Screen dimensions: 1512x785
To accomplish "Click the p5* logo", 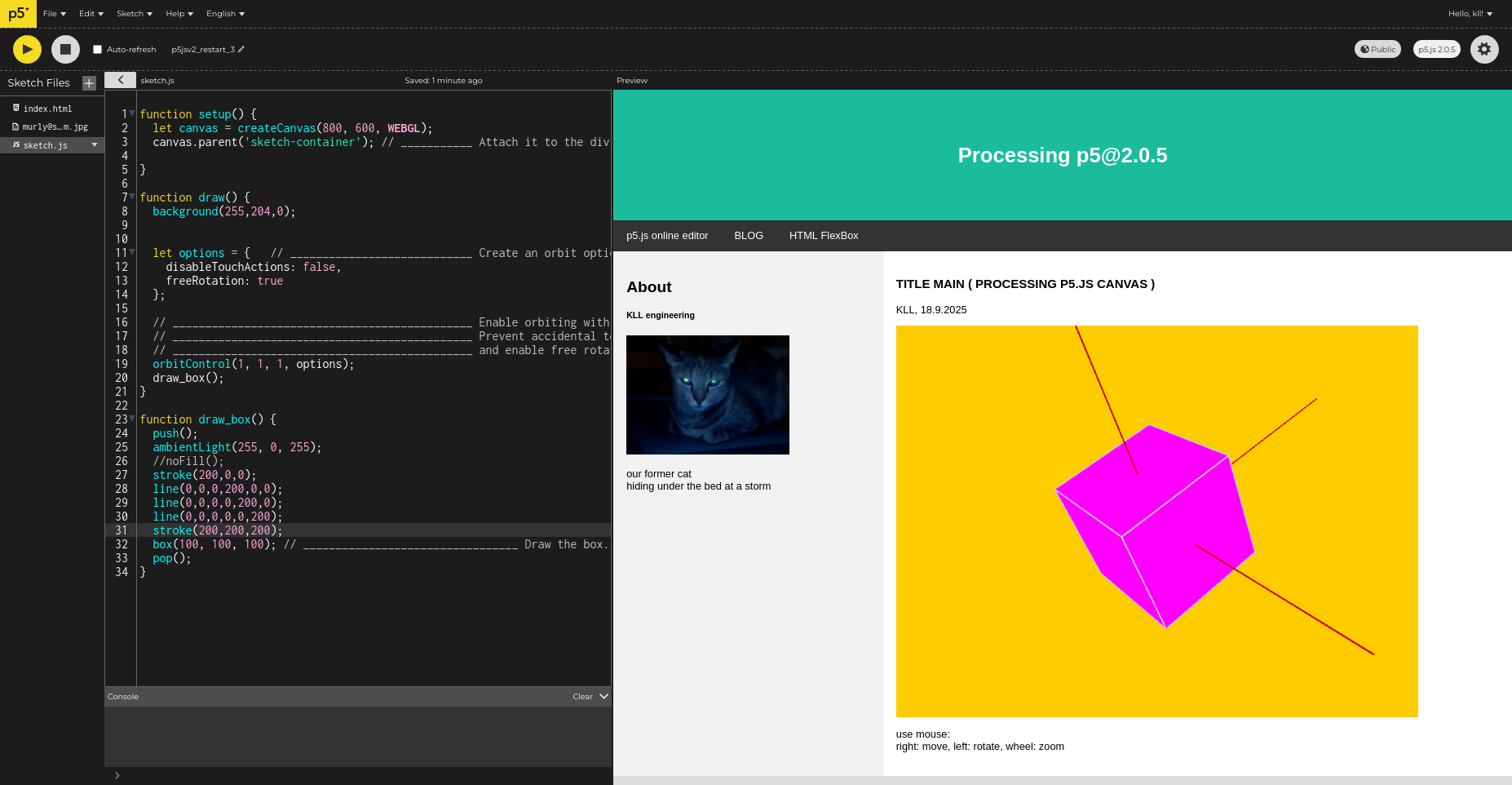I will (x=18, y=14).
